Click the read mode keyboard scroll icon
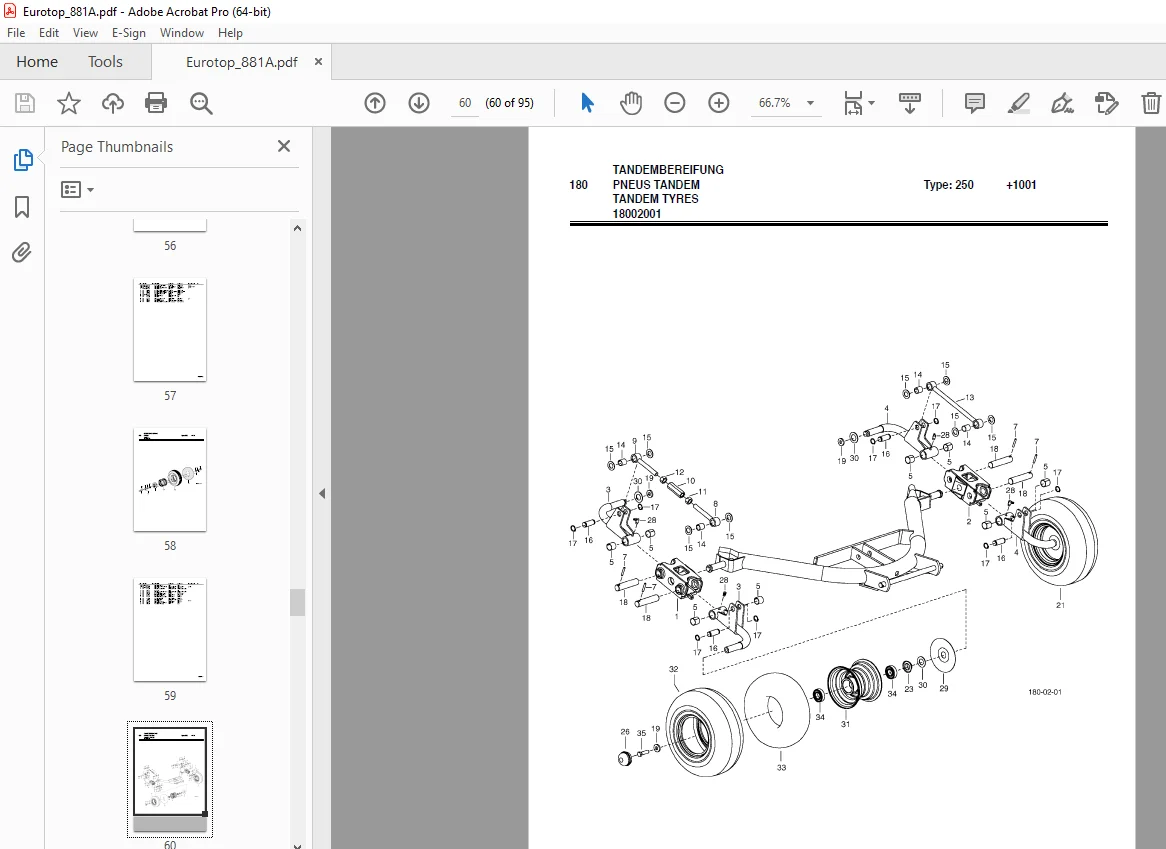The height and width of the screenshot is (849, 1166). [x=909, y=103]
